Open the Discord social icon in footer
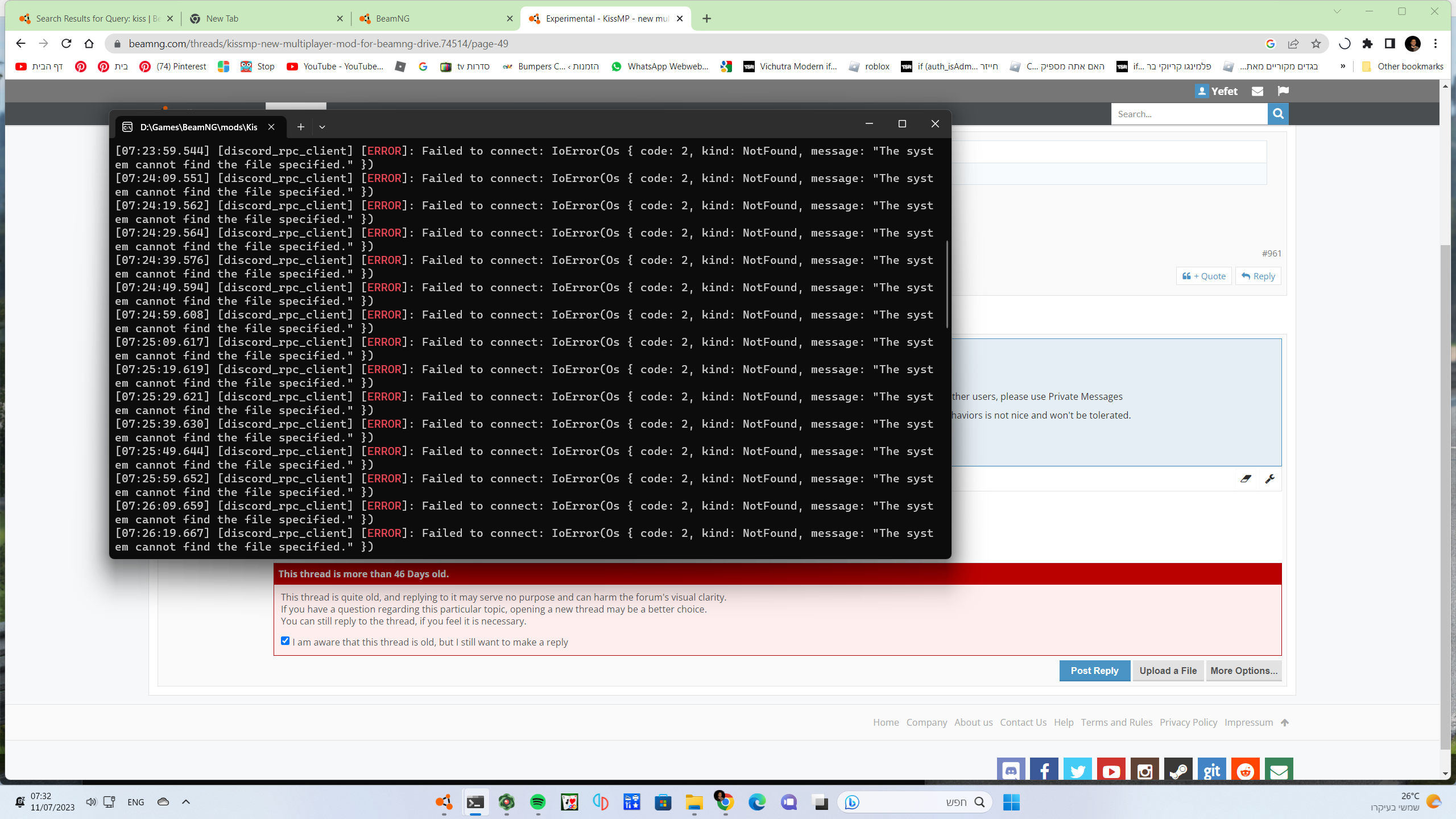1456x819 pixels. point(1011,771)
